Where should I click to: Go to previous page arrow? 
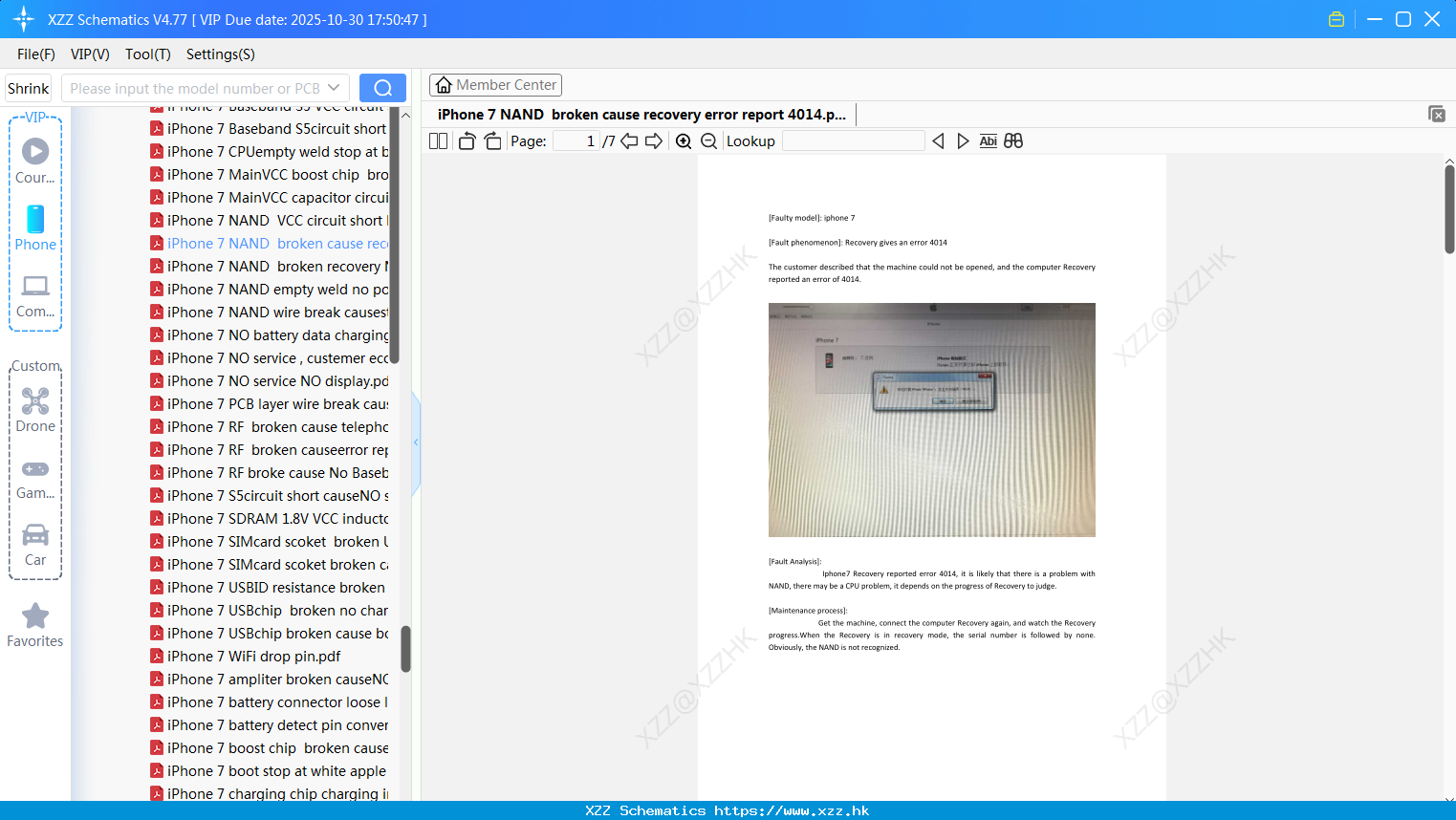click(x=629, y=141)
